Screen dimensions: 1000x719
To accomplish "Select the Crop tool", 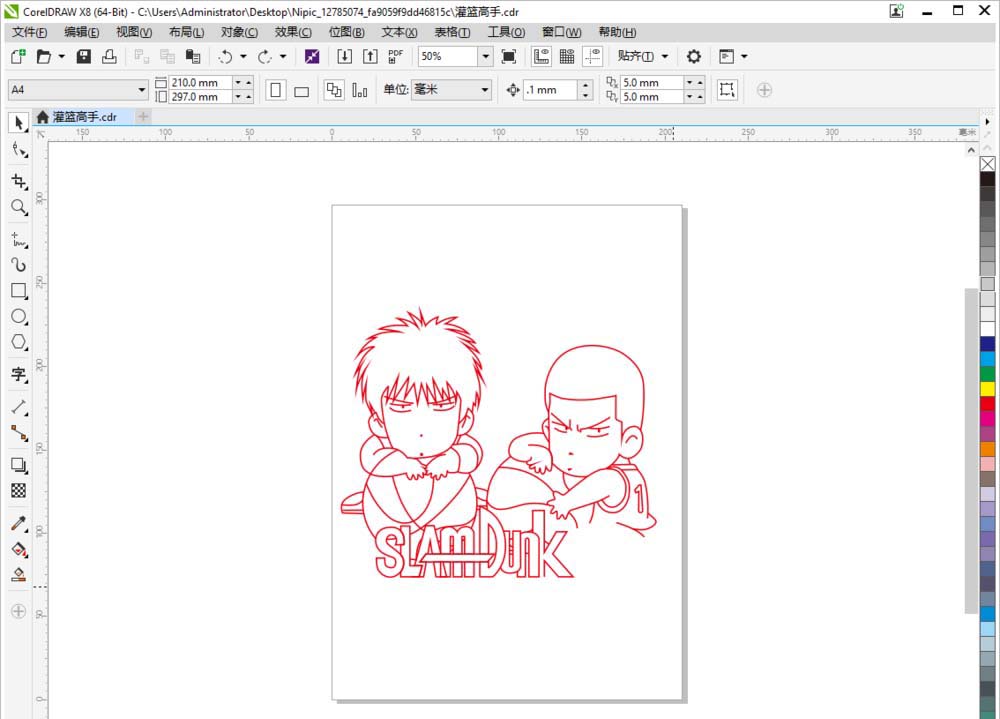I will (18, 182).
